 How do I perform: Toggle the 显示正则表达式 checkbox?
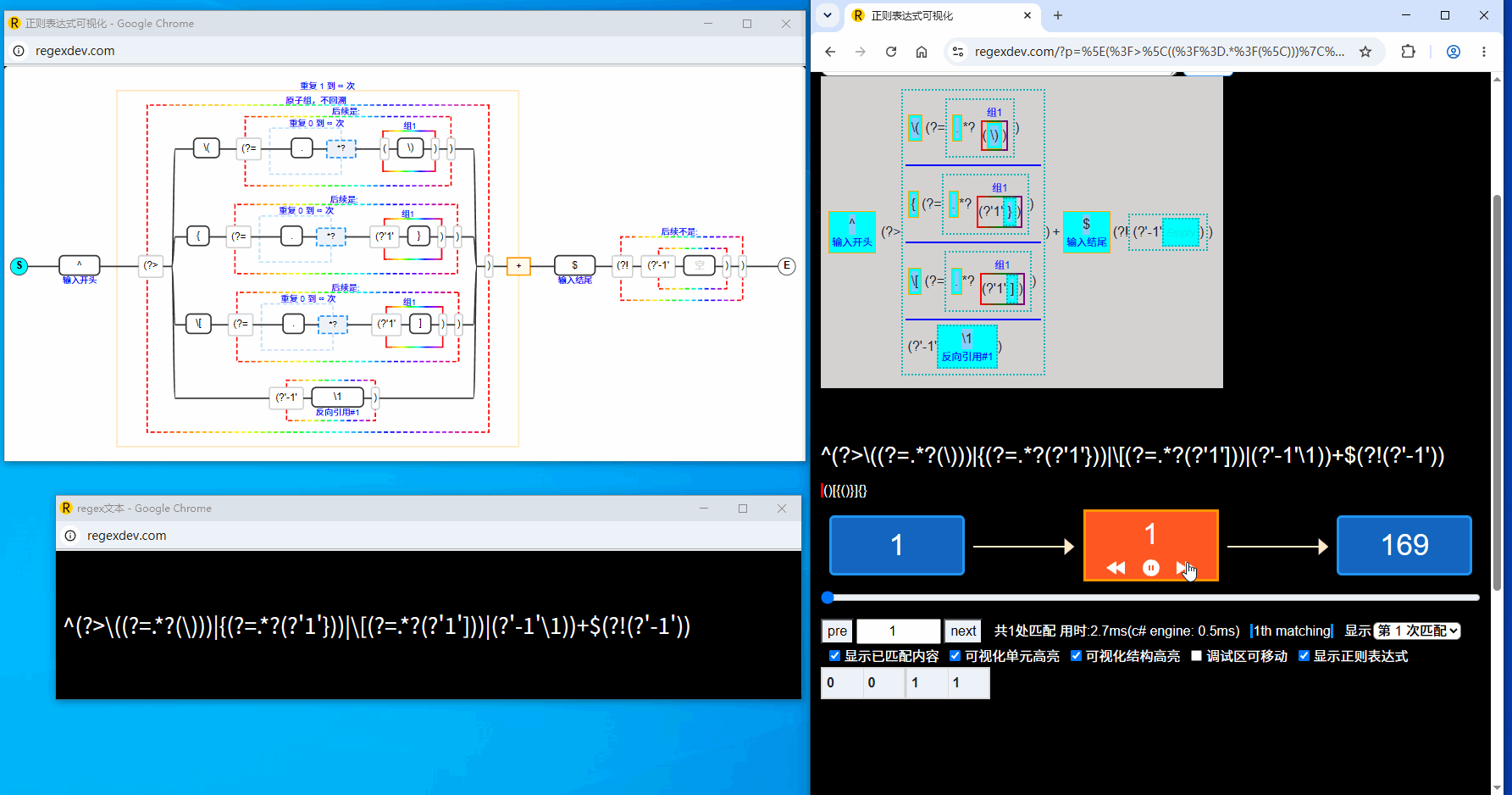click(x=1304, y=656)
